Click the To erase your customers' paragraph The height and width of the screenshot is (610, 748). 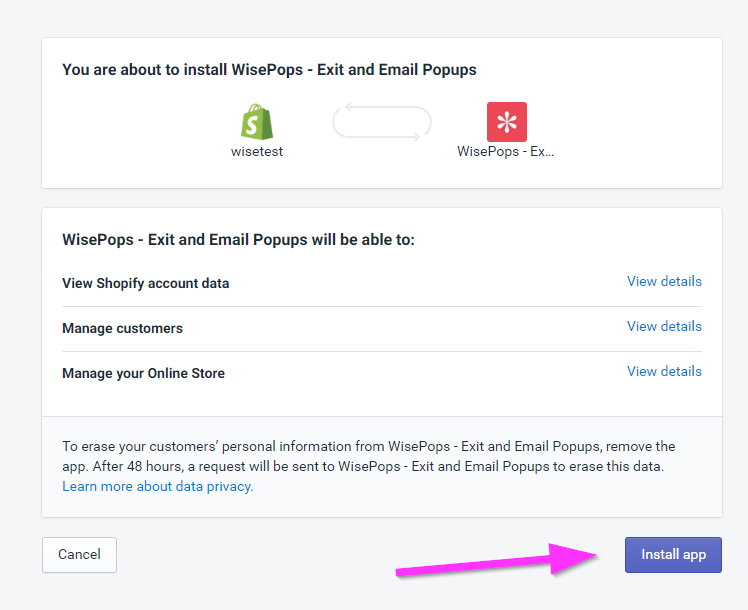[x=368, y=456]
